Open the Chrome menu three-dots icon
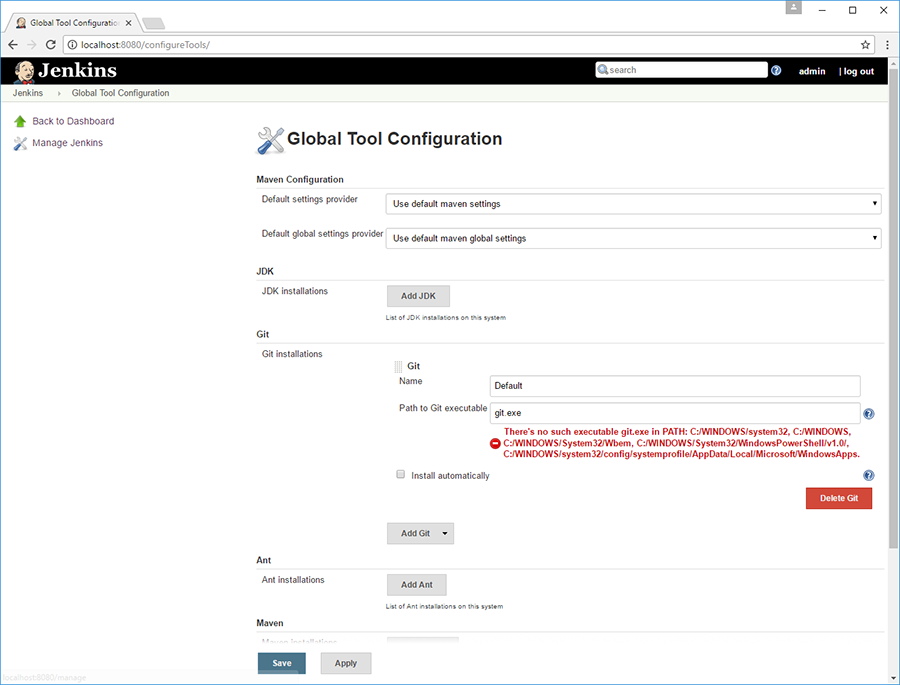900x685 pixels. (887, 45)
